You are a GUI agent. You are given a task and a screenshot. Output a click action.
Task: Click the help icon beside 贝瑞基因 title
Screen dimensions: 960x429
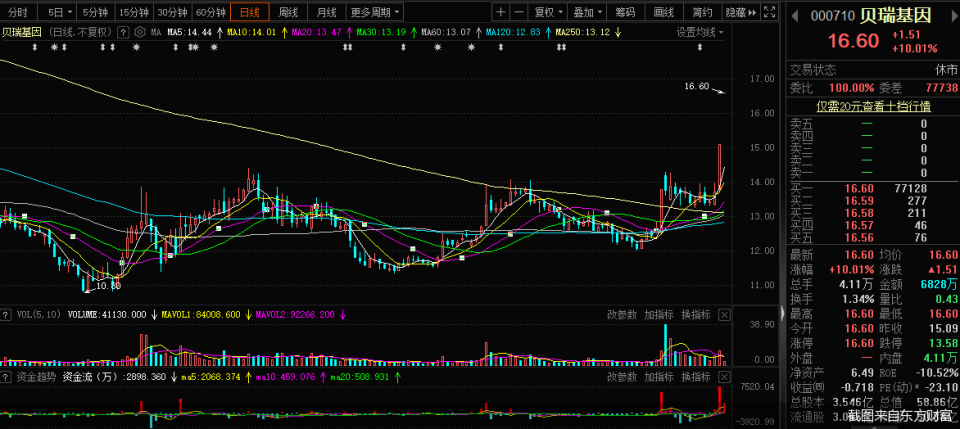(123, 32)
